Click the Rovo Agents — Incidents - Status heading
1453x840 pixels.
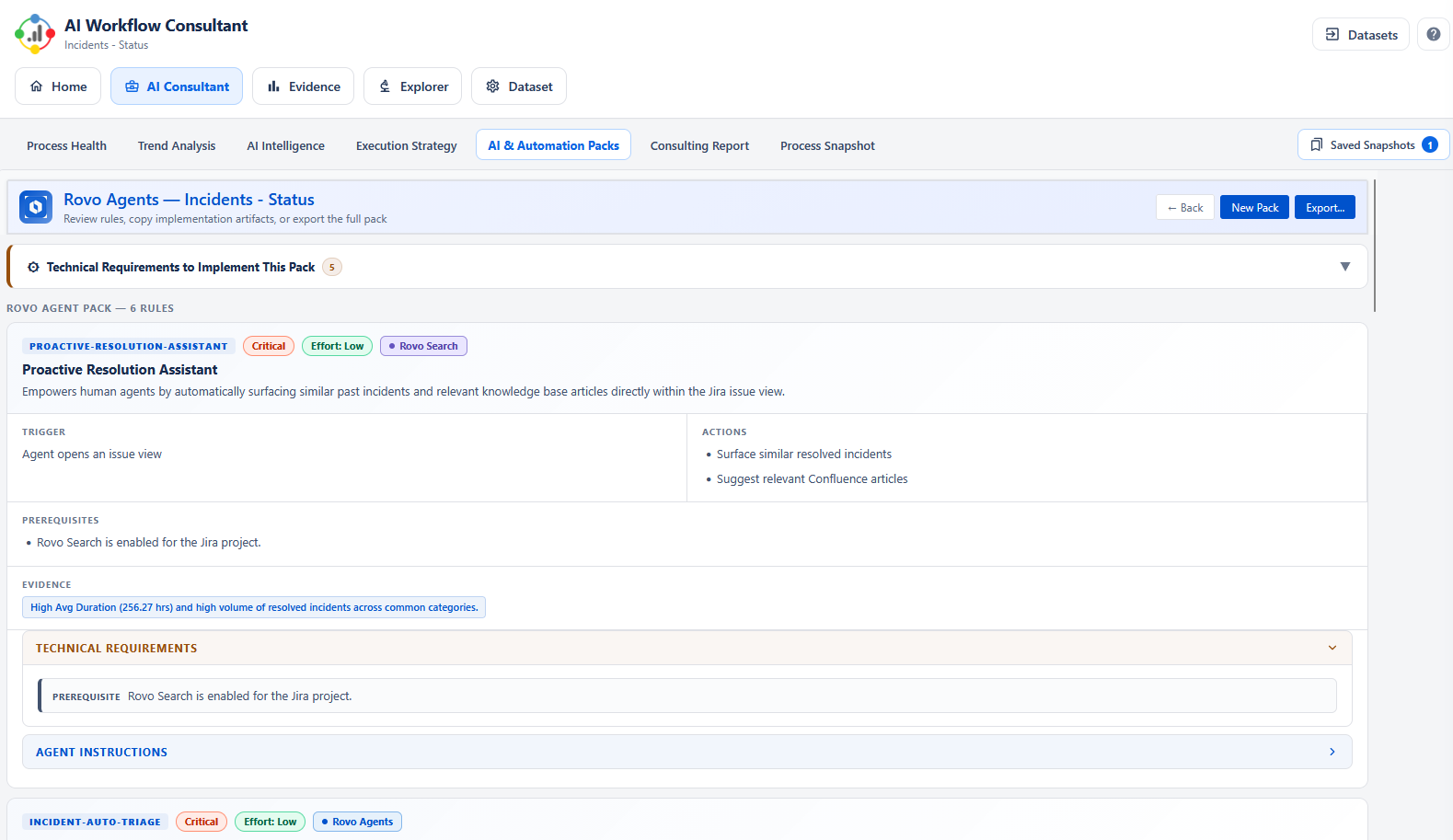coord(189,199)
